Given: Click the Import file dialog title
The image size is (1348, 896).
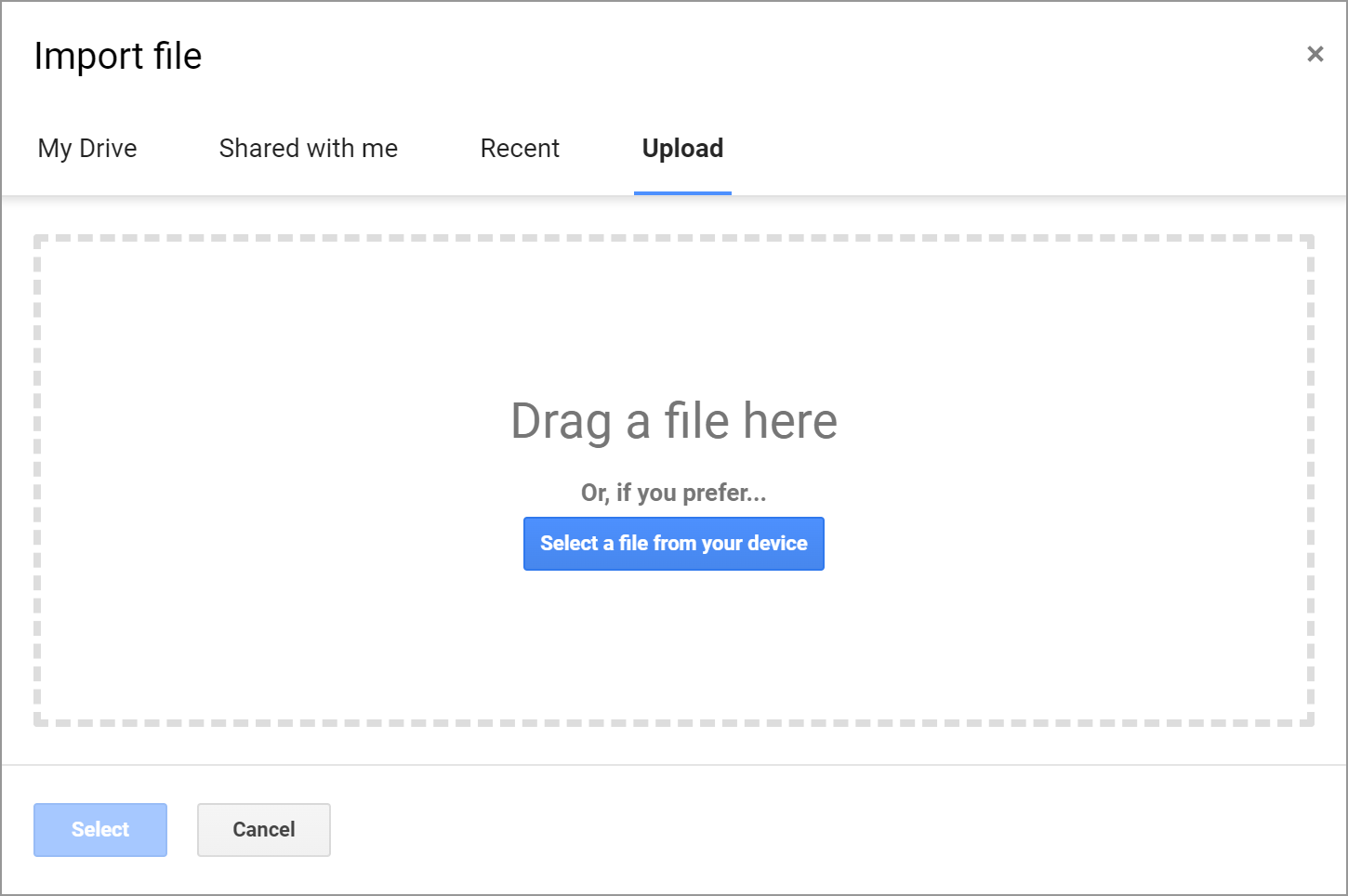Looking at the screenshot, I should point(118,57).
